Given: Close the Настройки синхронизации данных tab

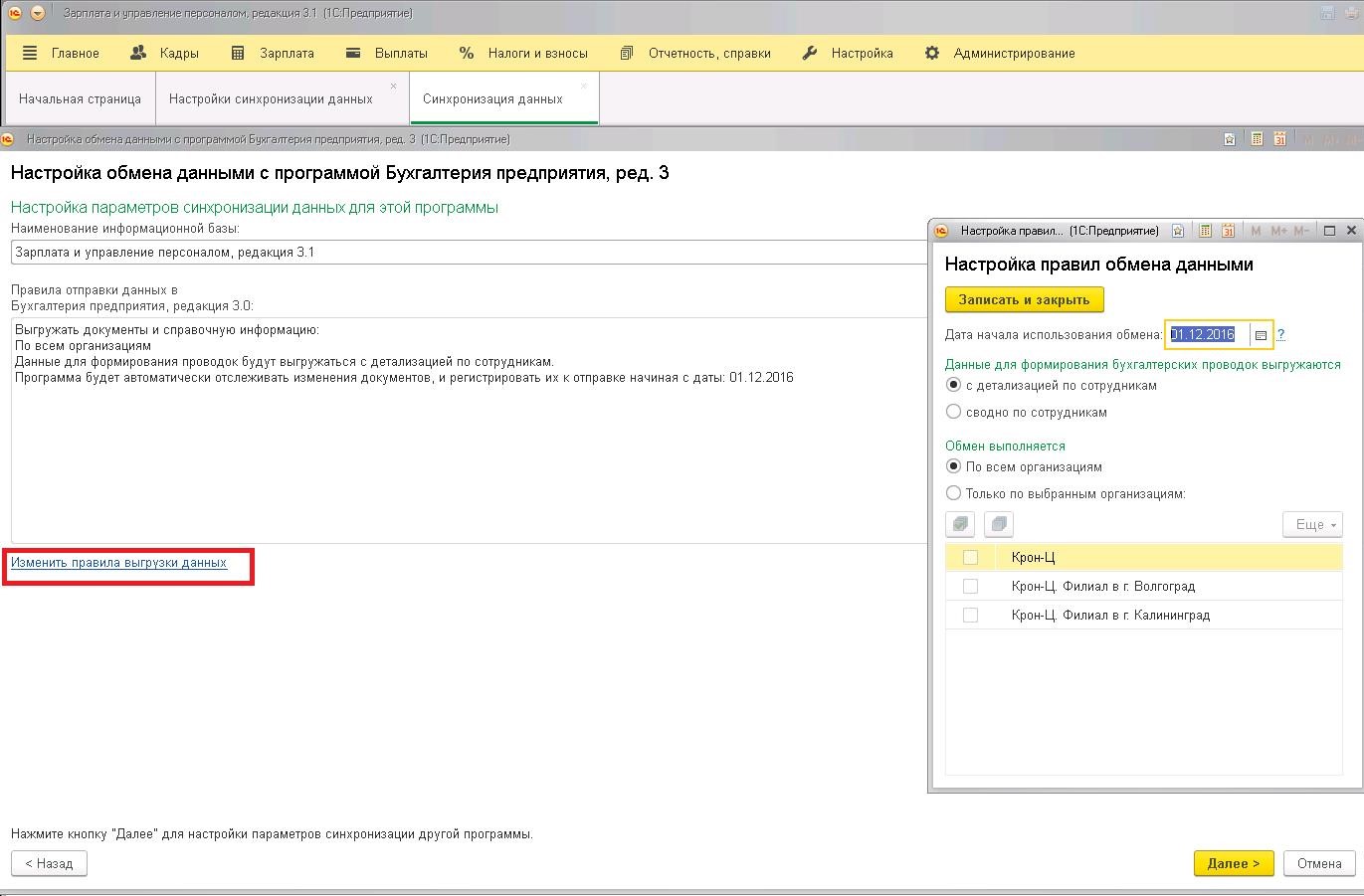Looking at the screenshot, I should 393,87.
